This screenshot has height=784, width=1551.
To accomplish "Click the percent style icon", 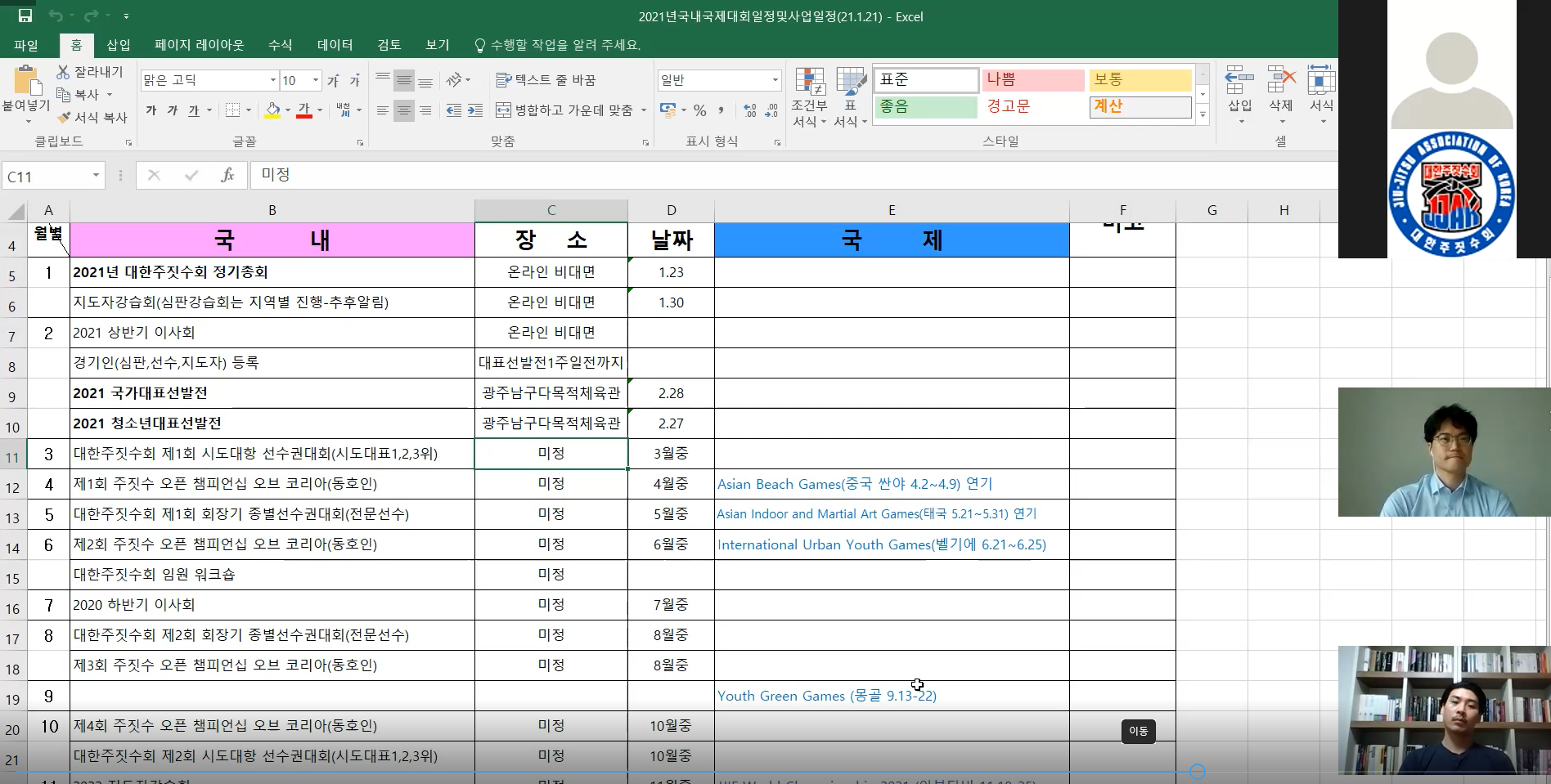I will pos(699,110).
